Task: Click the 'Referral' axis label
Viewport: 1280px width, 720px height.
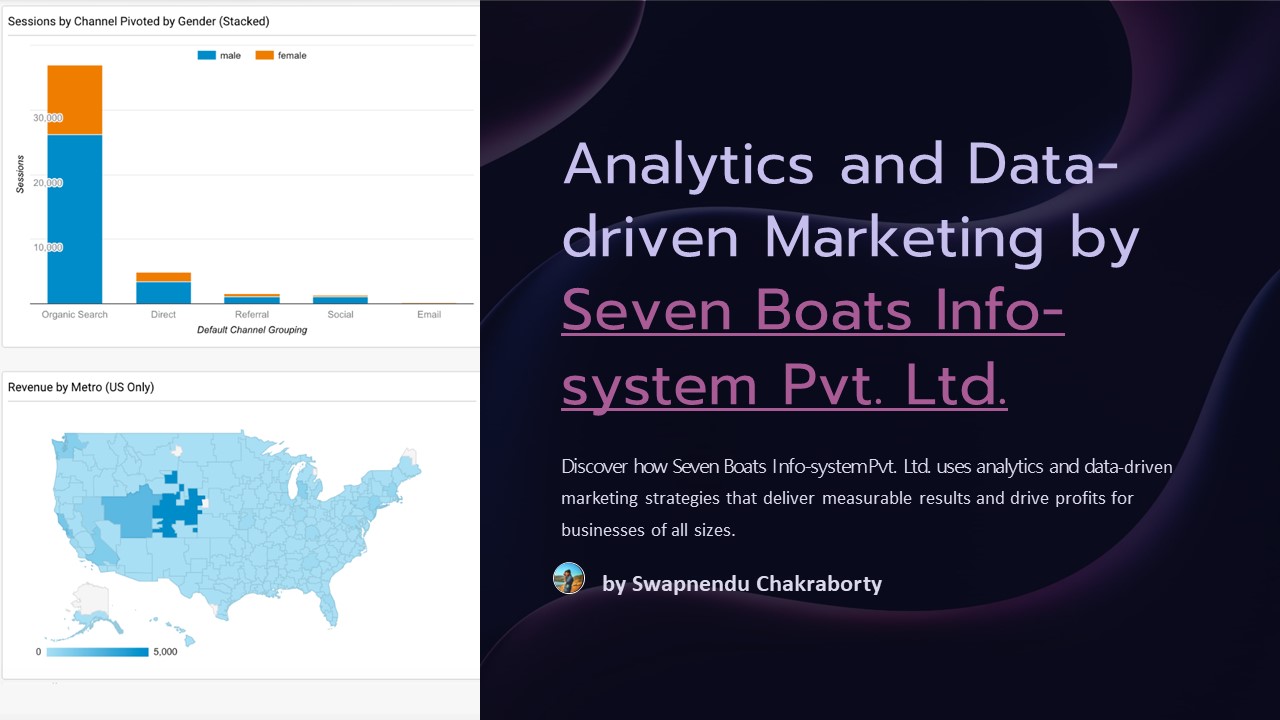Action: pyautogui.click(x=251, y=314)
